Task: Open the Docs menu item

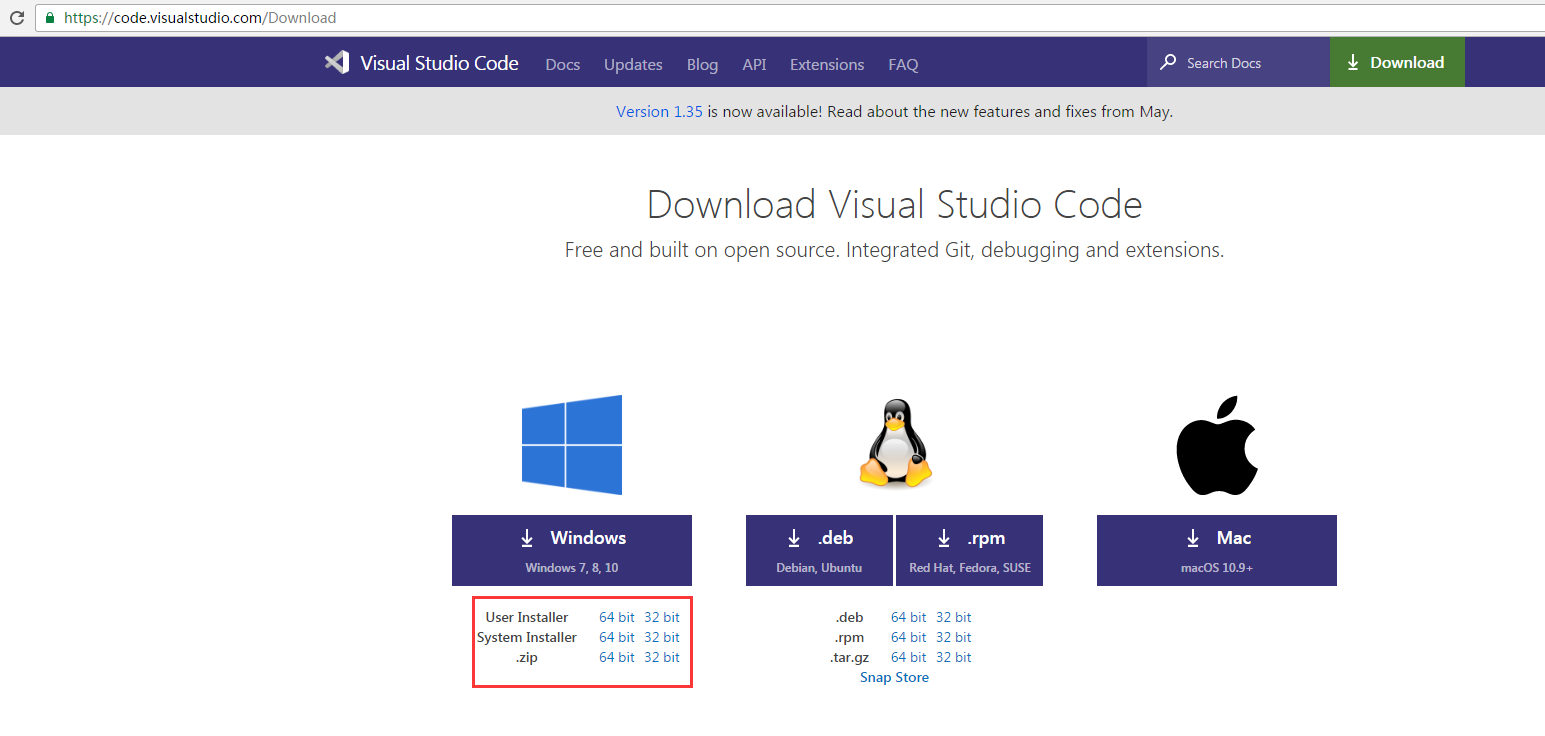Action: (x=563, y=64)
